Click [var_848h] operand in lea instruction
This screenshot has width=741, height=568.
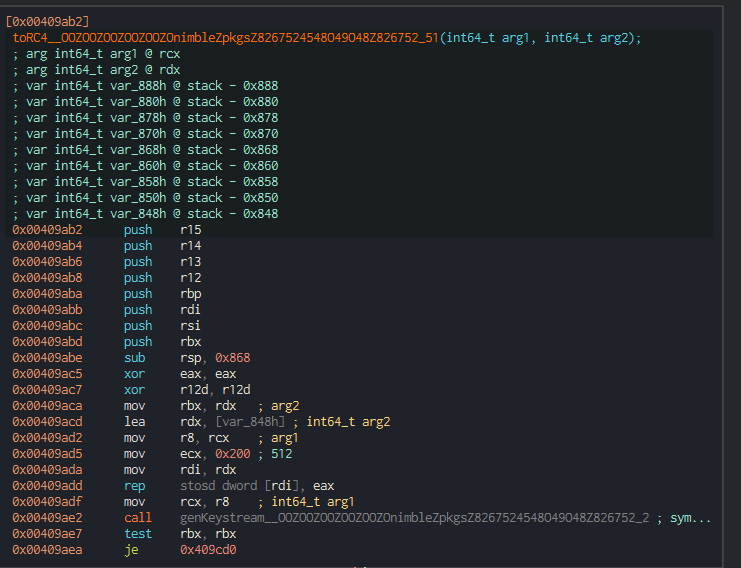click(250, 422)
